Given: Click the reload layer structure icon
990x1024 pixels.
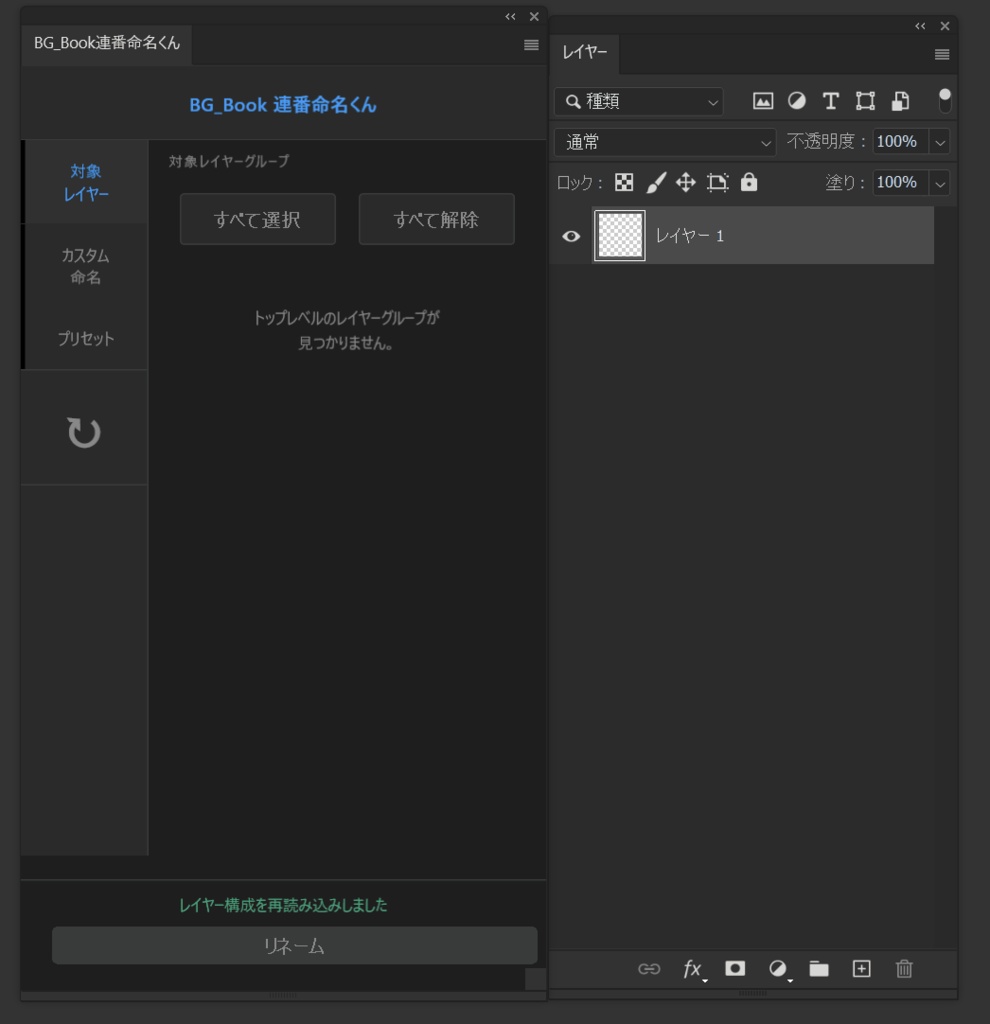Looking at the screenshot, I should [x=84, y=432].
